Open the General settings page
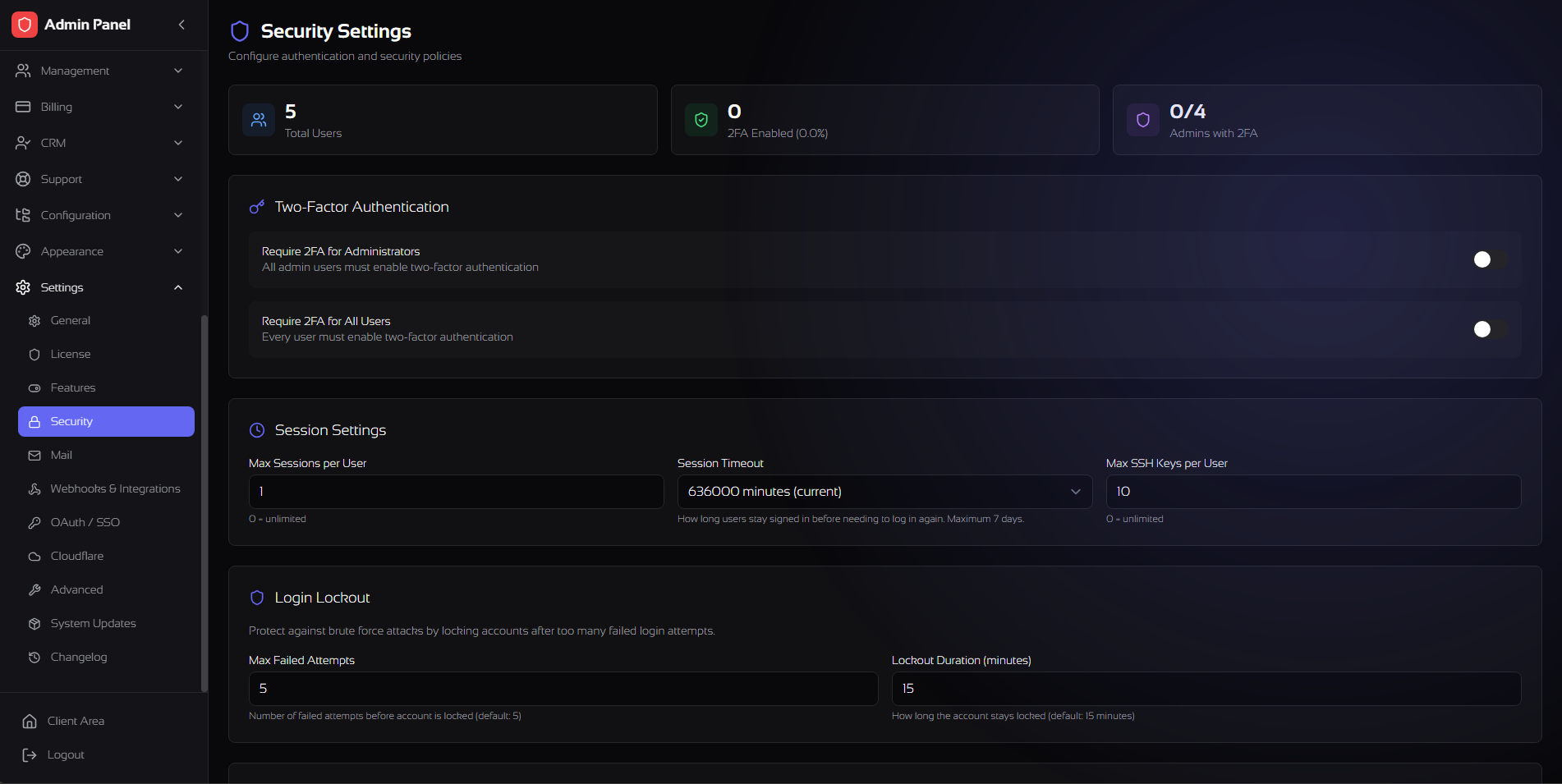The height and width of the screenshot is (784, 1562). tap(106, 321)
